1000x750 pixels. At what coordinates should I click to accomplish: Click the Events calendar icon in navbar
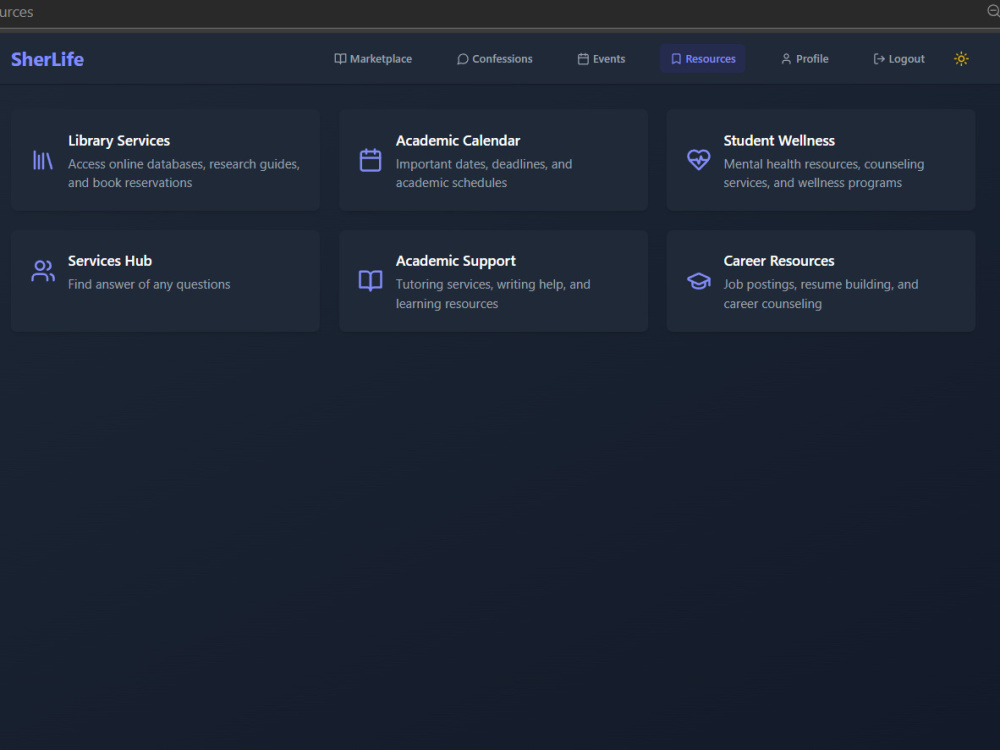tap(583, 59)
